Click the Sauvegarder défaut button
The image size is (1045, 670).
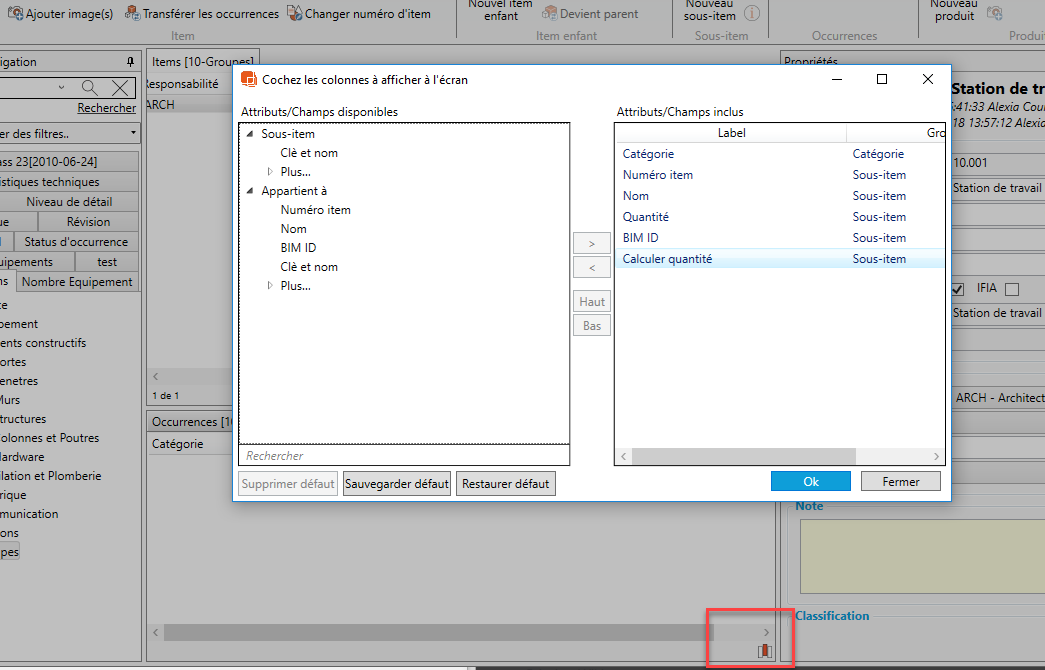tap(396, 484)
